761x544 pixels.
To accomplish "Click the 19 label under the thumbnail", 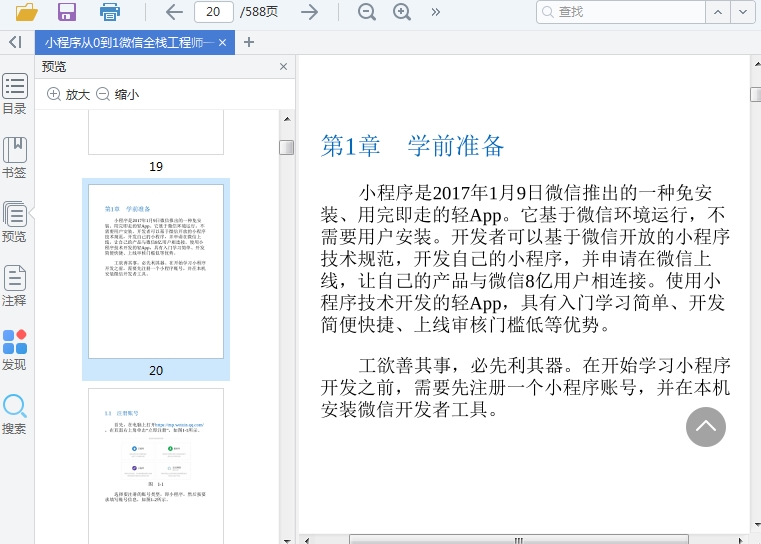I will pos(156,166).
